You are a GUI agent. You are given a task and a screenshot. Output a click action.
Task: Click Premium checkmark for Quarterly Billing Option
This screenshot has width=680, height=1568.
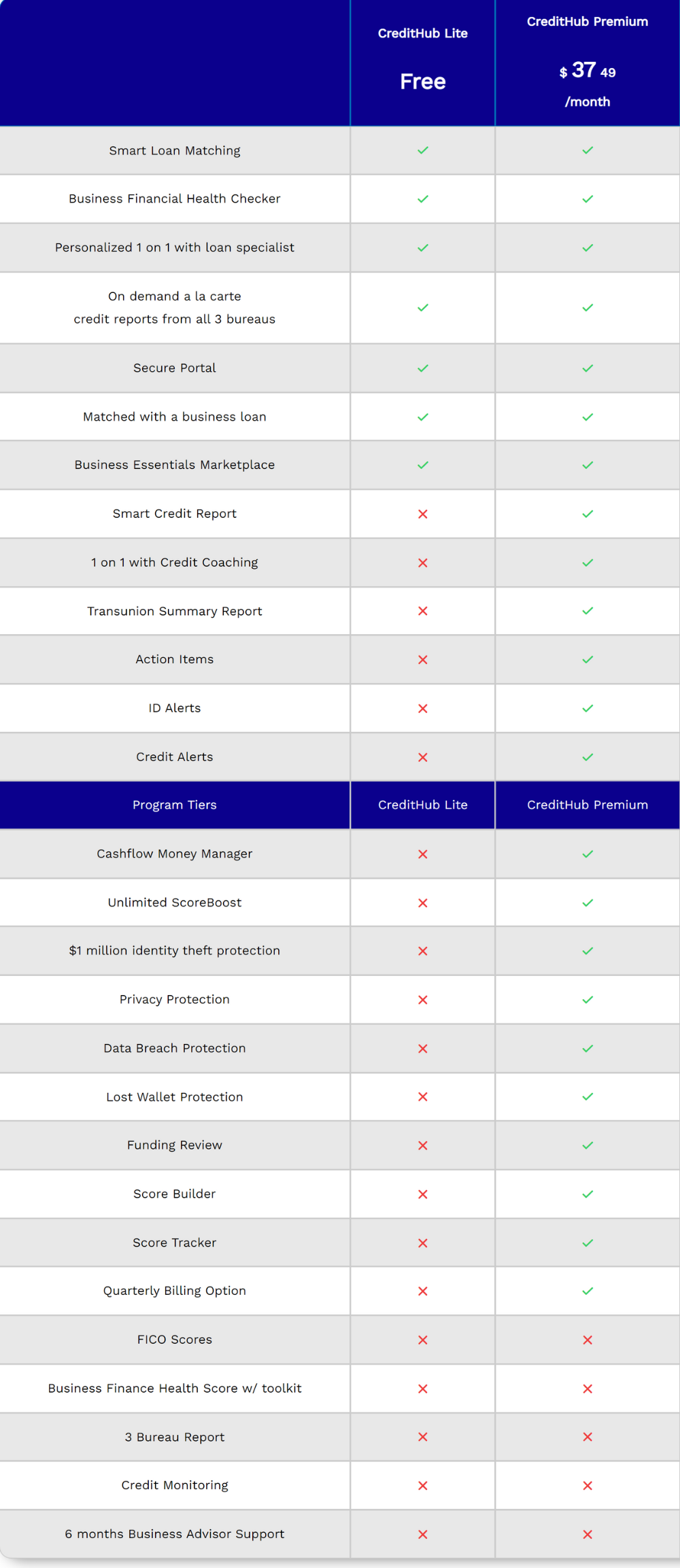click(x=588, y=1291)
